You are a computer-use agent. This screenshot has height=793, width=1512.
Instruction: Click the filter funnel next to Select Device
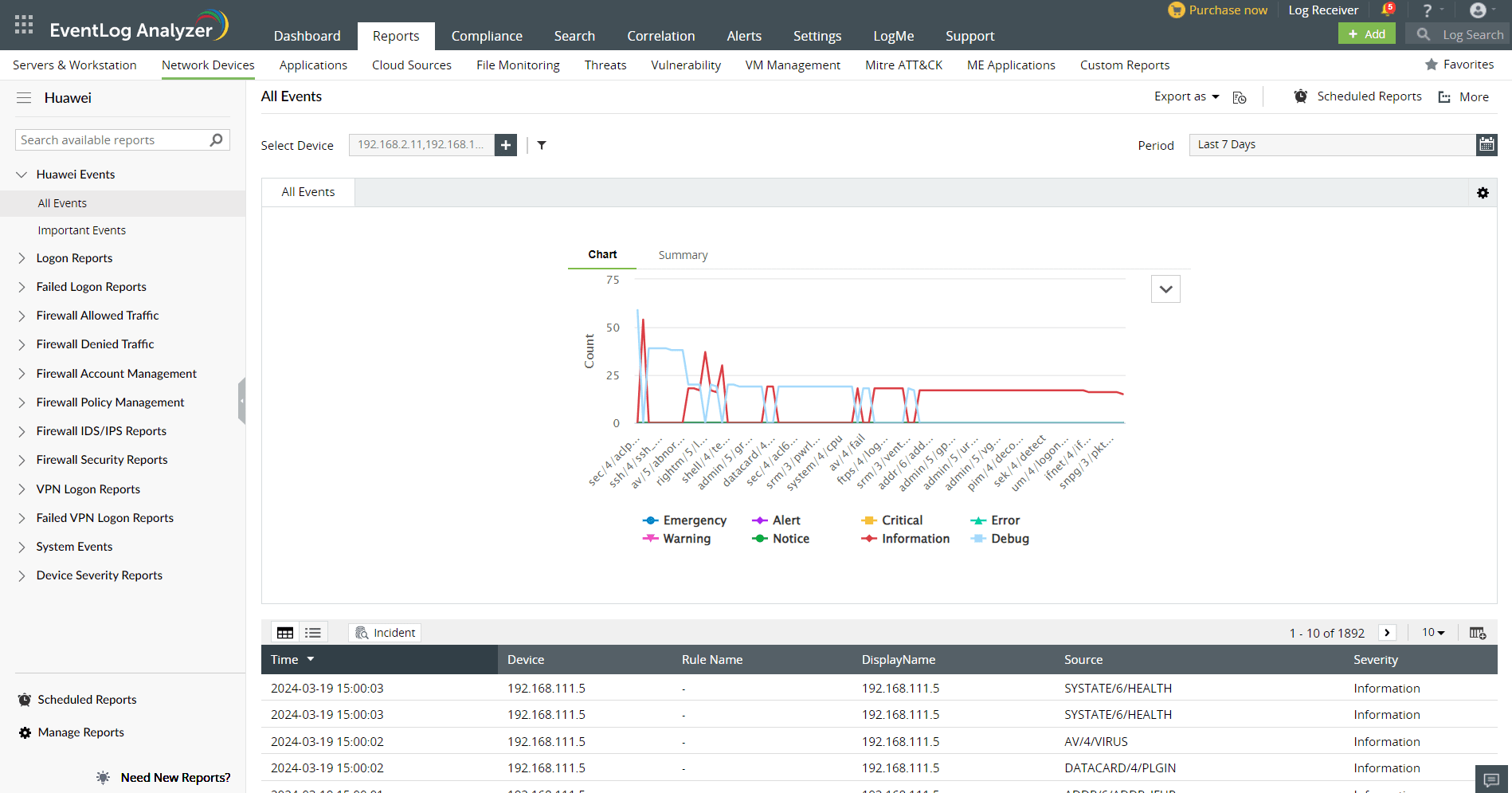click(542, 145)
